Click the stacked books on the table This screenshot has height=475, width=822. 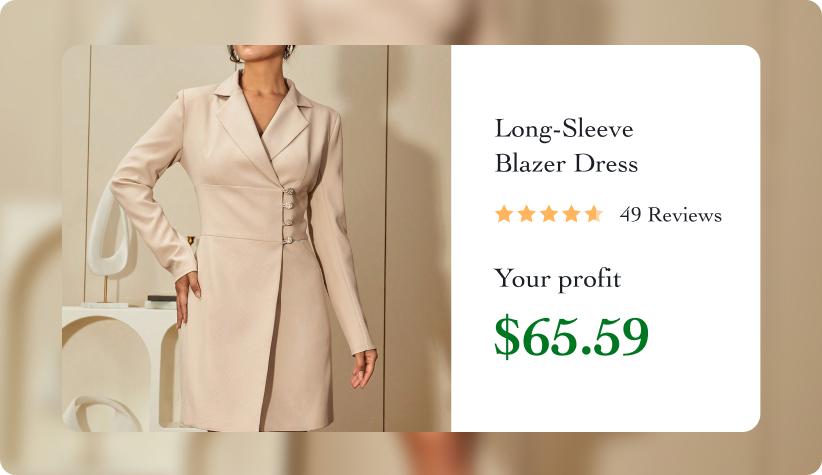(160, 302)
